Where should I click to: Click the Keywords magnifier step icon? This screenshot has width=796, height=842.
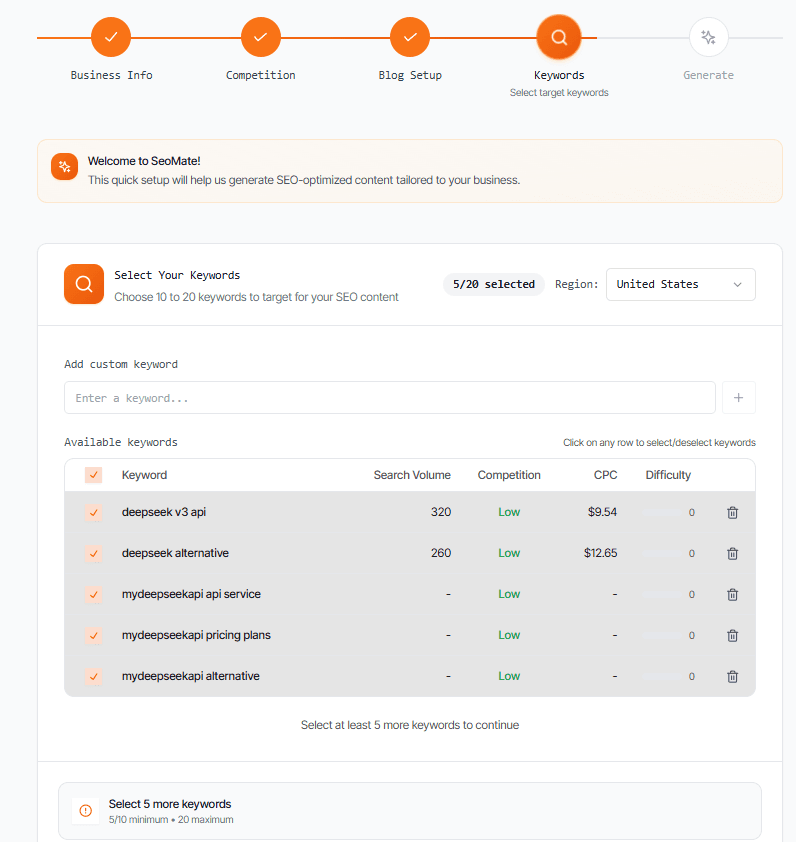(559, 37)
